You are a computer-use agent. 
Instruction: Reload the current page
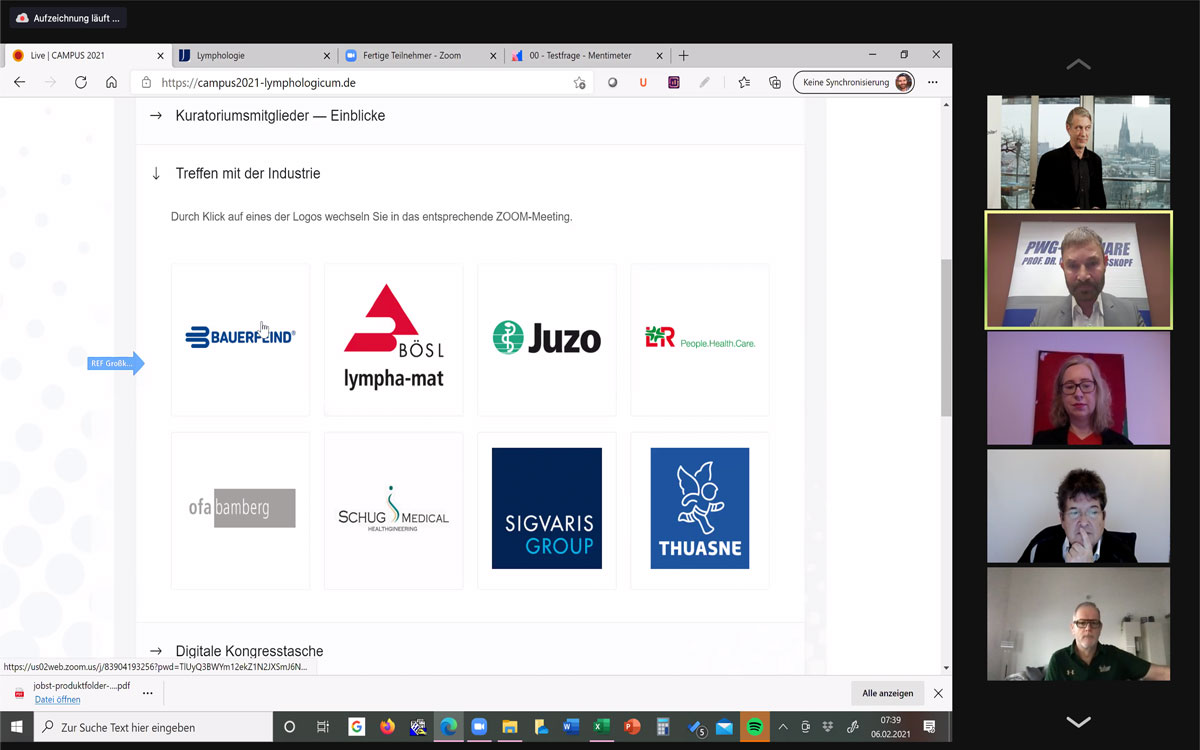(81, 82)
